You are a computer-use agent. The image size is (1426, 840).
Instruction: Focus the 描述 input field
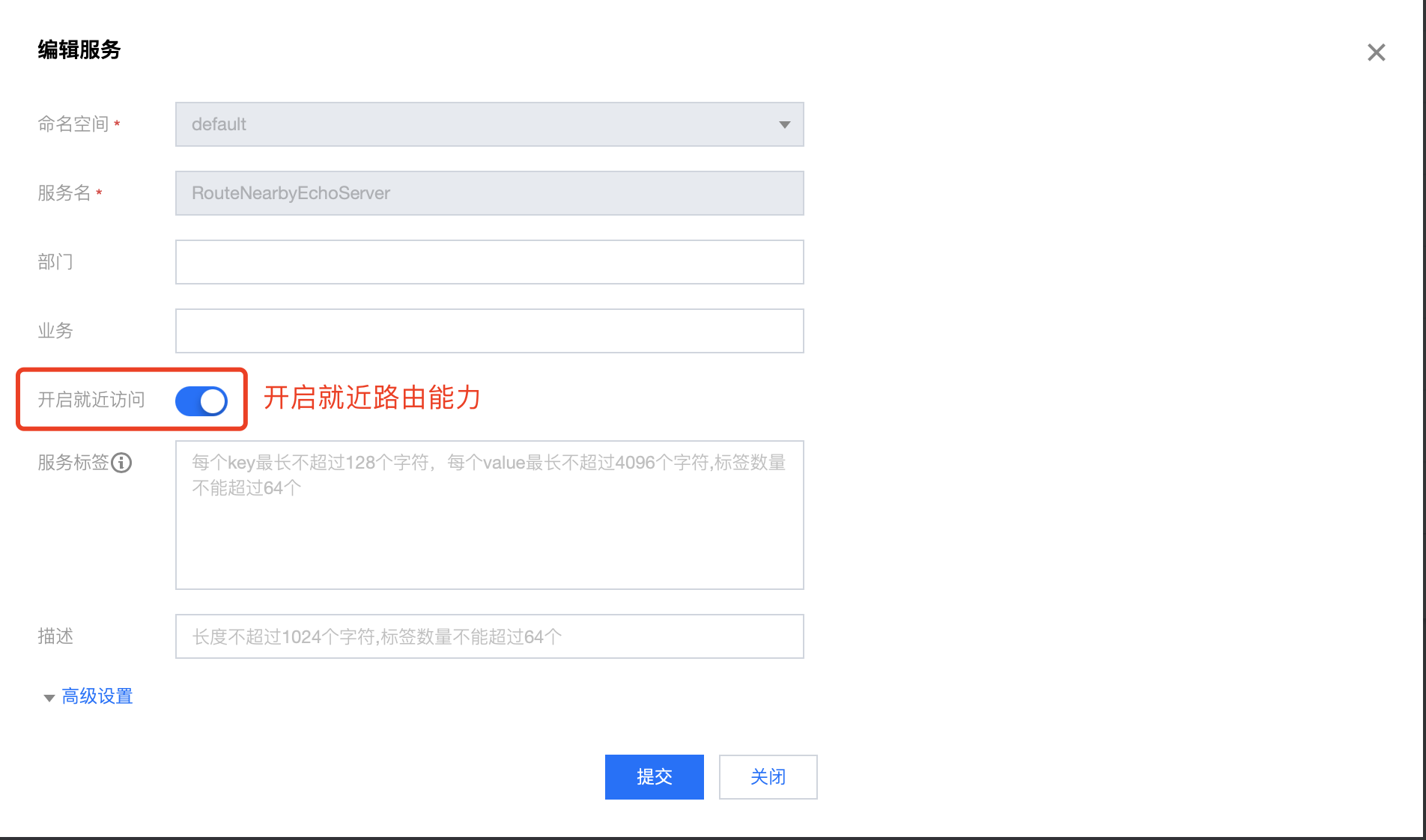pos(489,636)
